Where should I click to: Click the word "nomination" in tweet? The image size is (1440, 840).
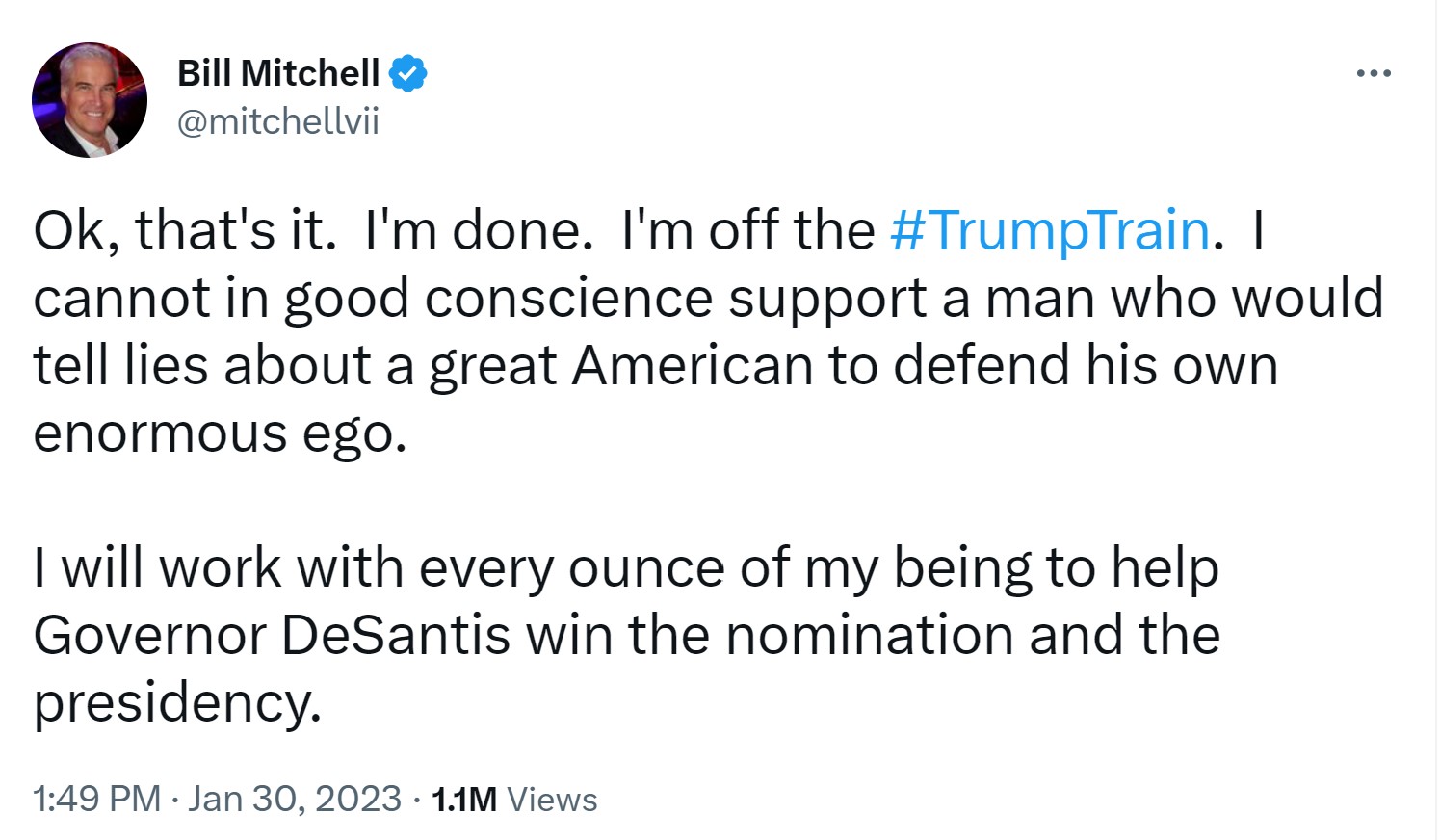pos(870,635)
